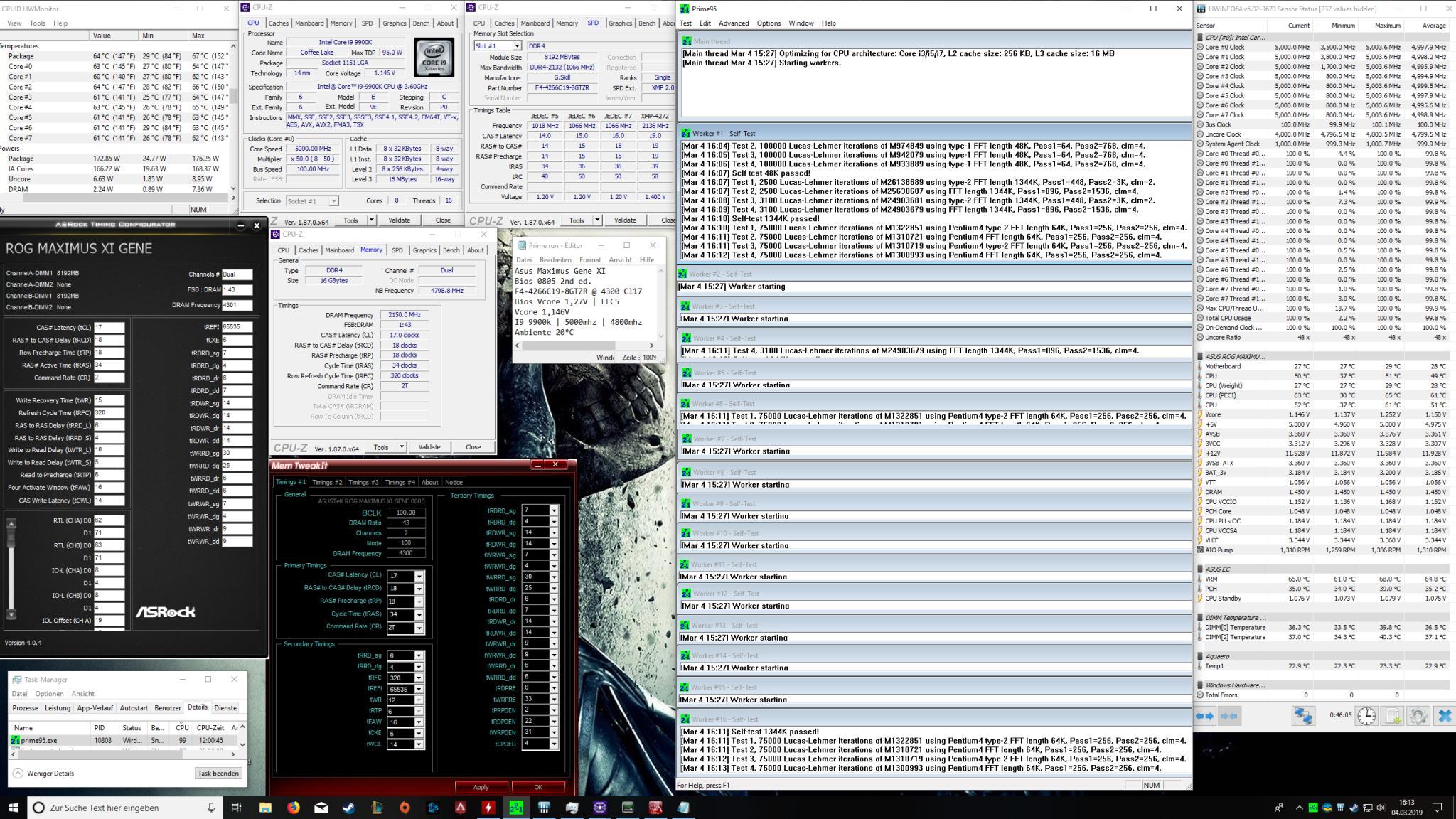This screenshot has height=819, width=1456.
Task: Open Tools dropdown arrow in CPU-Z Memory window
Action: [x=402, y=447]
